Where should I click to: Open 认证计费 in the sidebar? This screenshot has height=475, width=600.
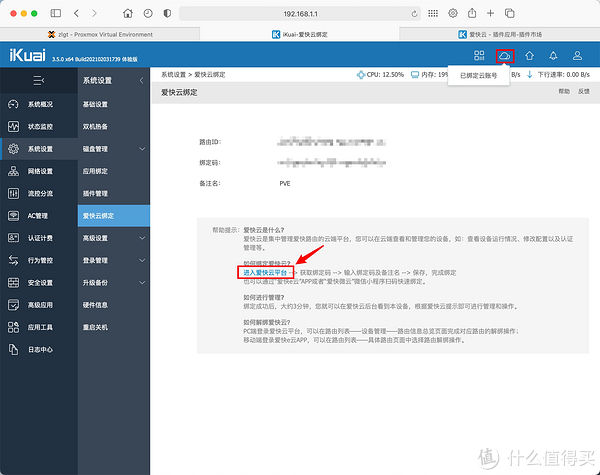39,238
